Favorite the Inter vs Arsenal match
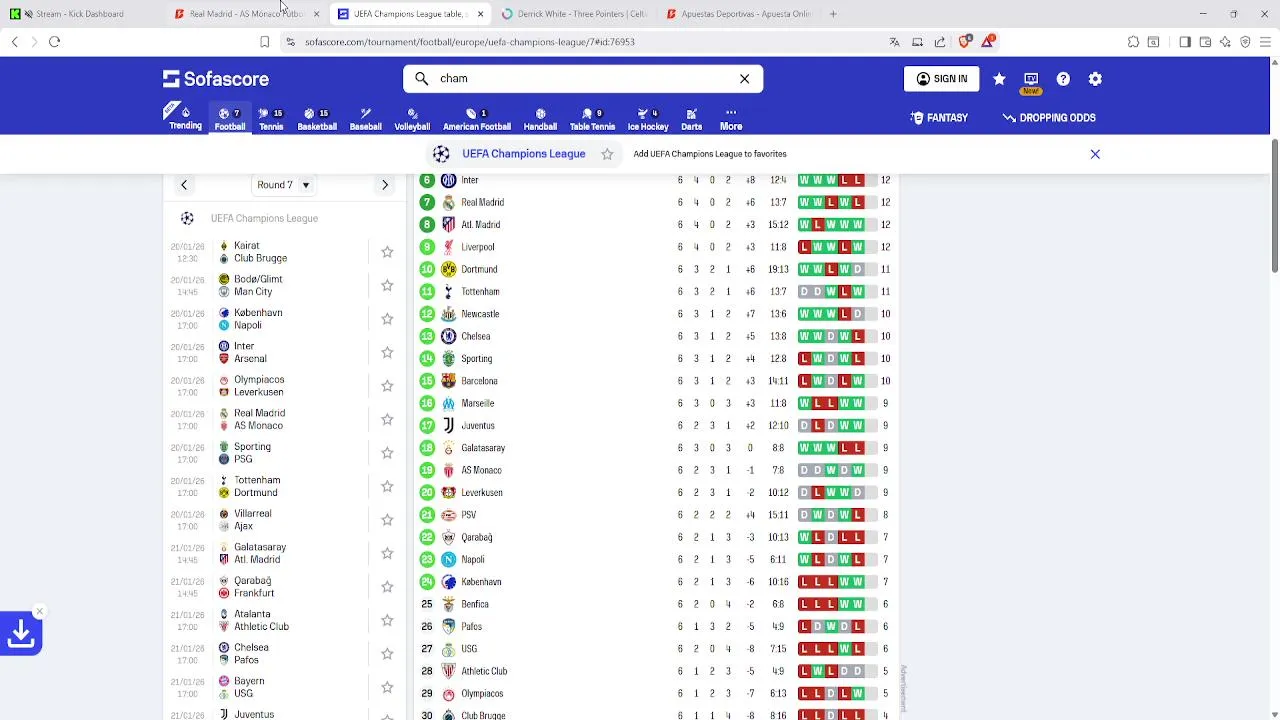Screen dimensions: 1280x720 pyautogui.click(x=387, y=352)
